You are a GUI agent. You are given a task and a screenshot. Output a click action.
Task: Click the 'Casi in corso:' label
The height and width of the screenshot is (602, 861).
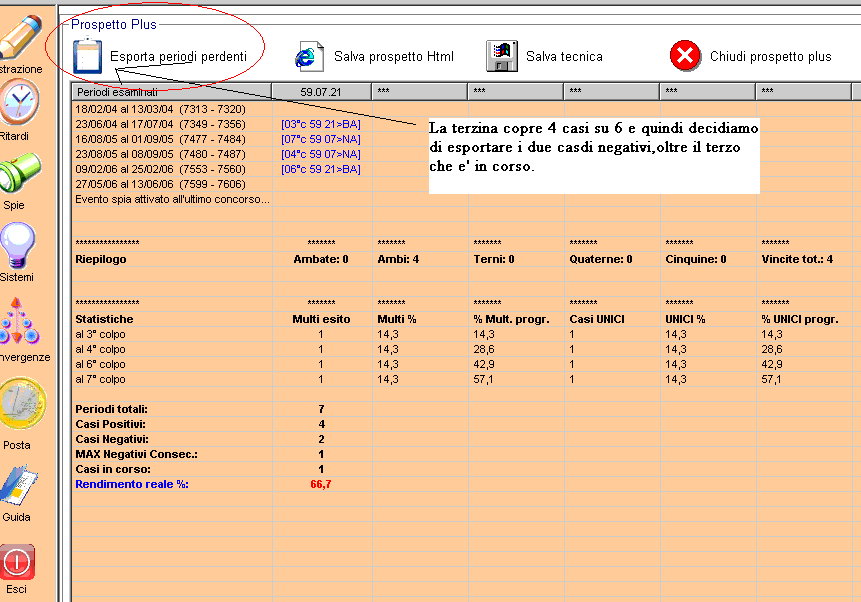click(x=113, y=469)
